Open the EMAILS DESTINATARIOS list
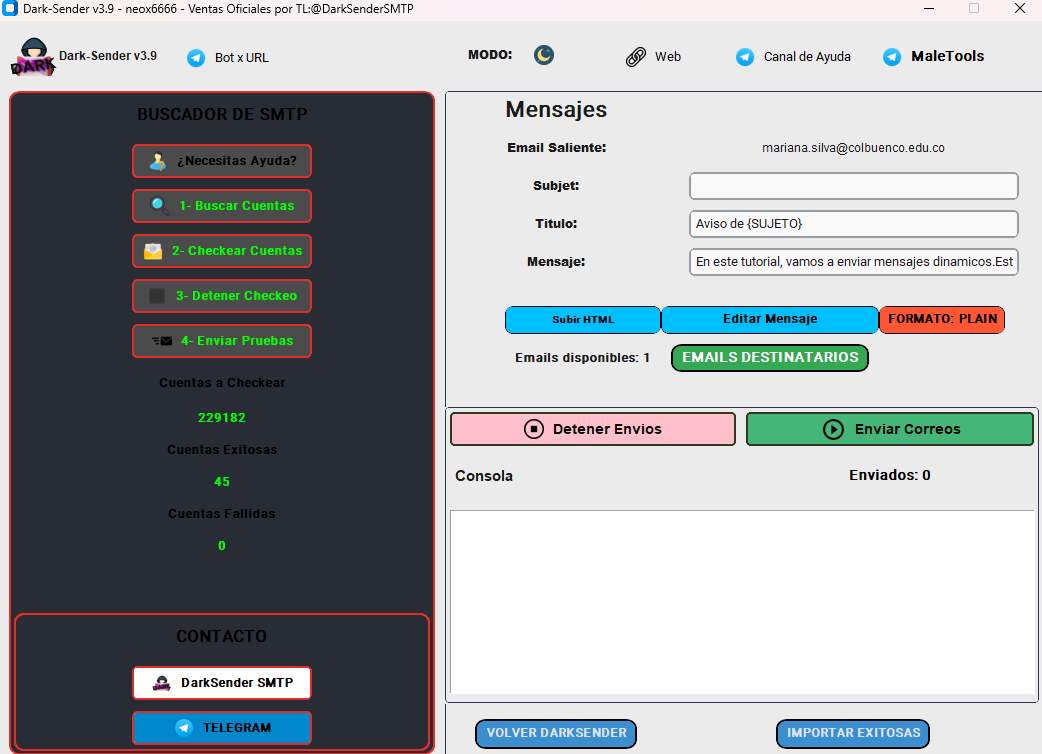Image resolution: width=1042 pixels, height=754 pixels. click(x=769, y=358)
